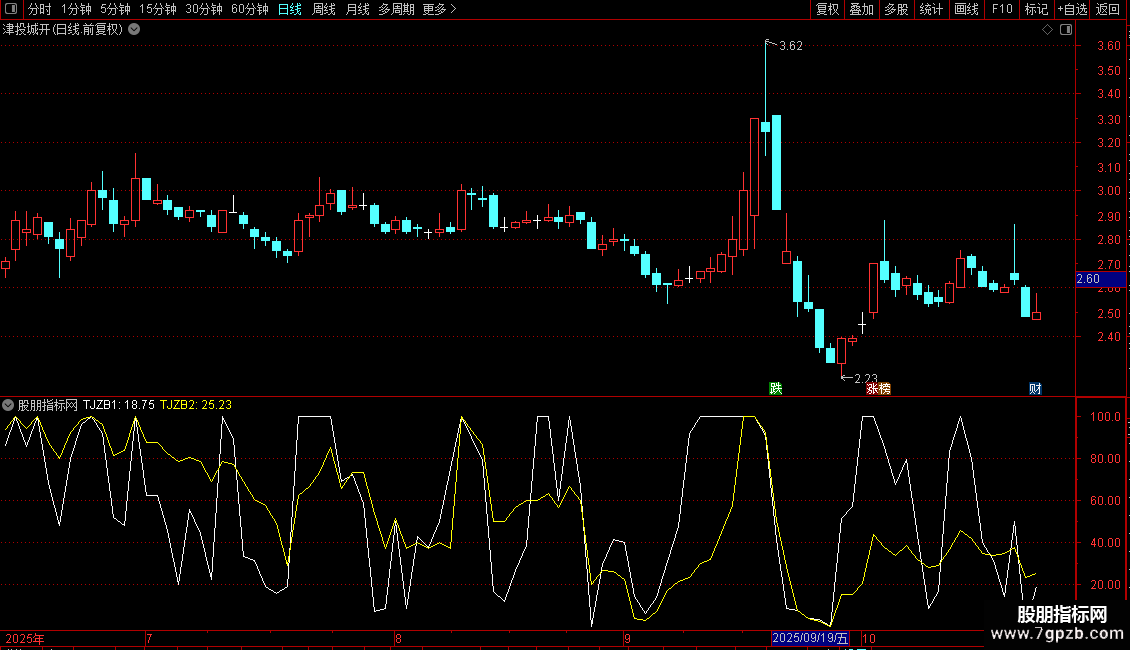This screenshot has width=1130, height=650.
Task: Add stock via +自选 button
Action: pyautogui.click(x=1072, y=9)
